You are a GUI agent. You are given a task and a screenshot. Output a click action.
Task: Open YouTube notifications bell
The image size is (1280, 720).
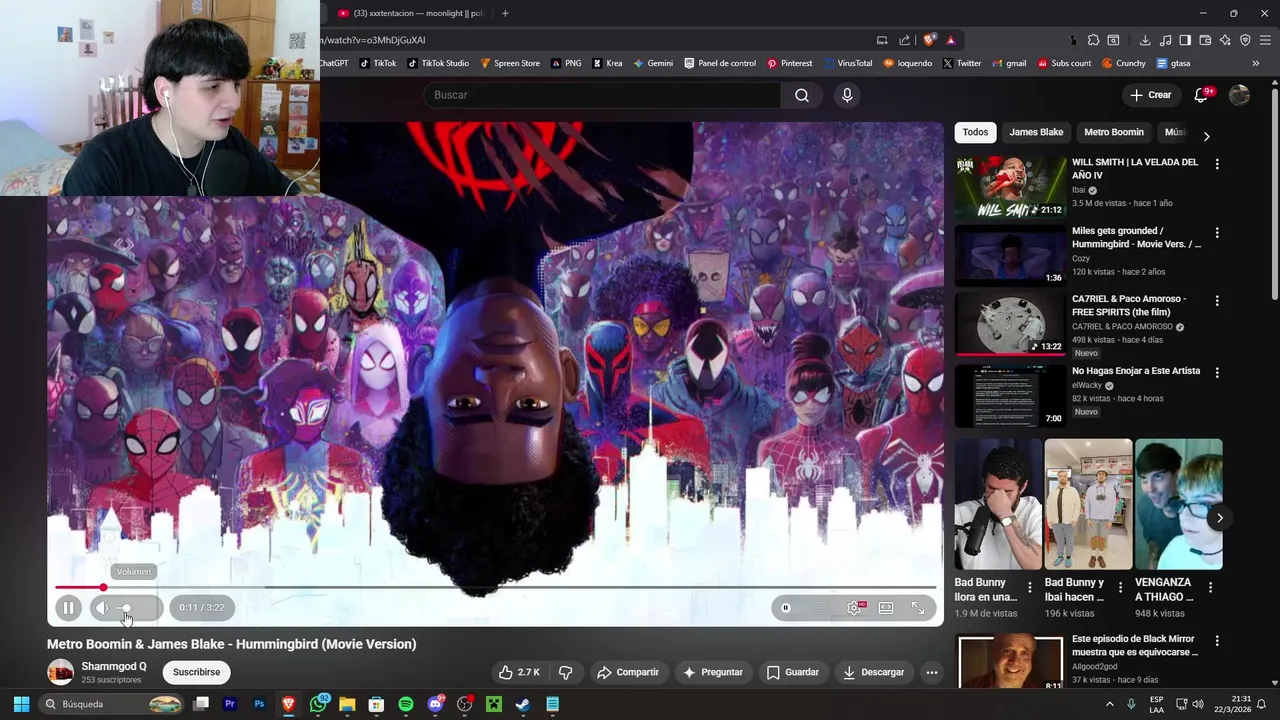point(1202,95)
